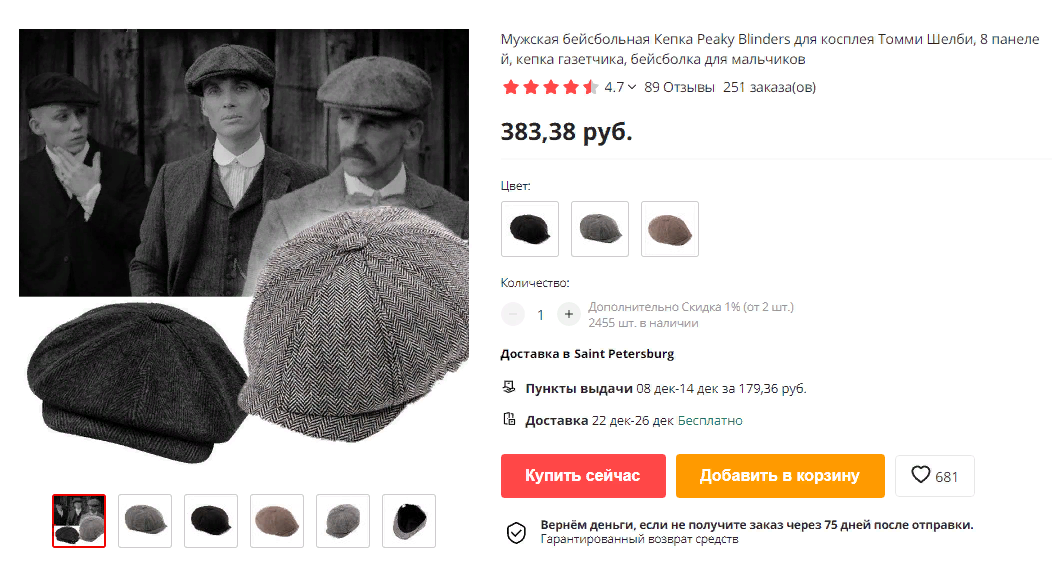Select the black cap color option
1052x573 pixels.
[x=530, y=229]
